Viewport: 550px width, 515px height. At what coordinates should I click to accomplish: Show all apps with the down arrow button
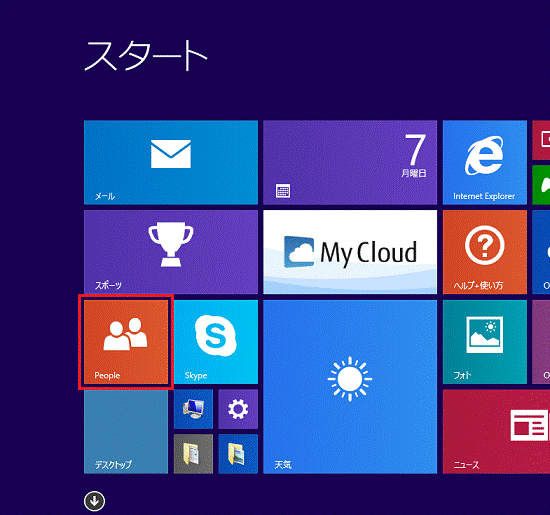click(x=94, y=501)
